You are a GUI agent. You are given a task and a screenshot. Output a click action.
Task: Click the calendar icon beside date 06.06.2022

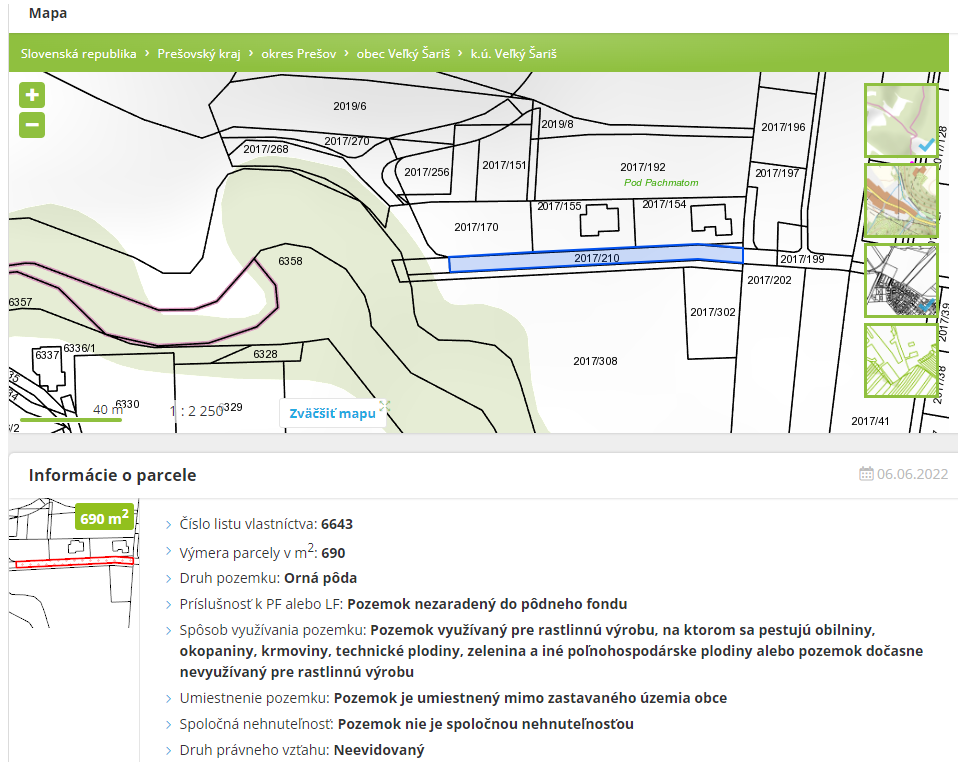point(866,474)
